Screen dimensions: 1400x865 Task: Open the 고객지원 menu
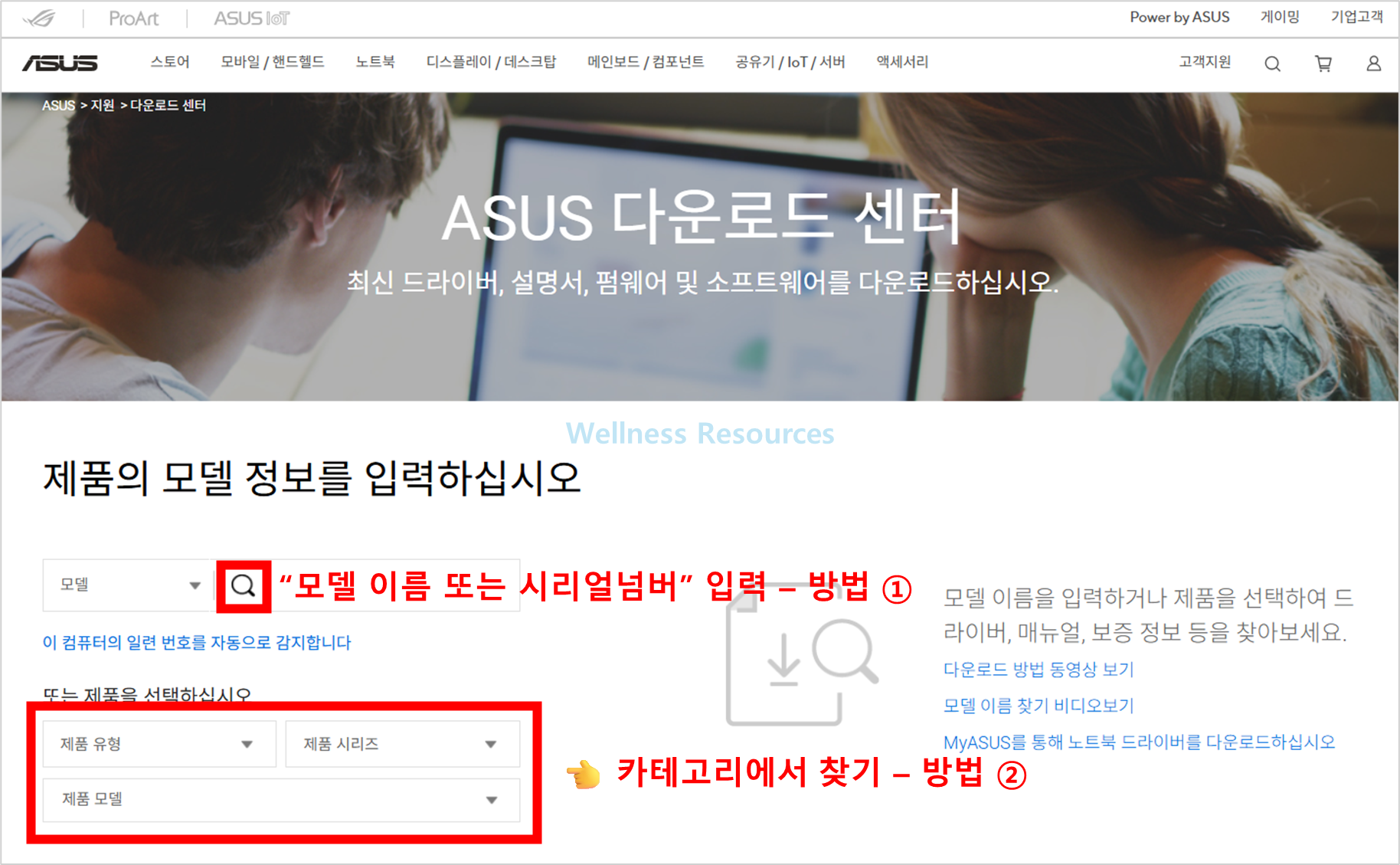point(1205,62)
